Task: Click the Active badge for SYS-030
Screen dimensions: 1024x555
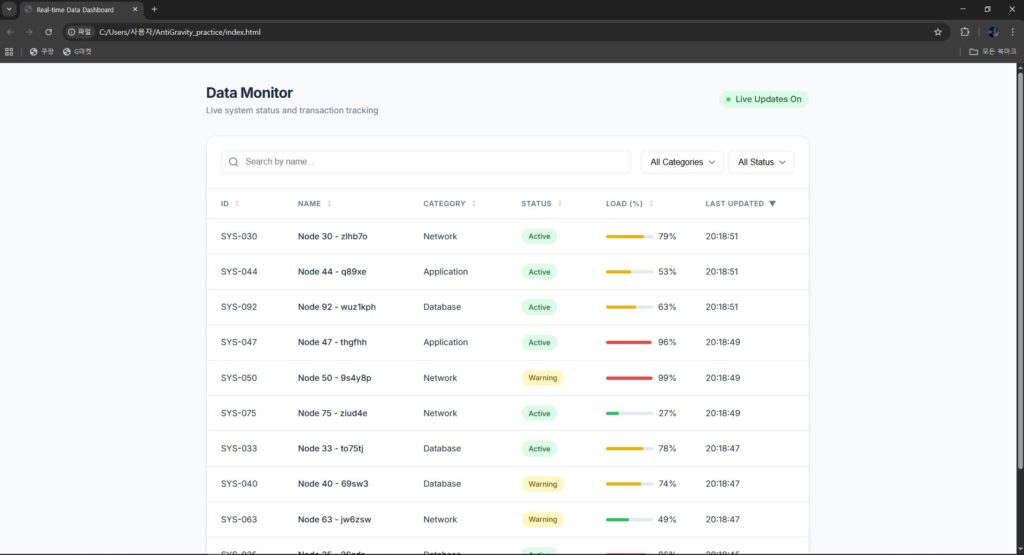Action: (539, 237)
